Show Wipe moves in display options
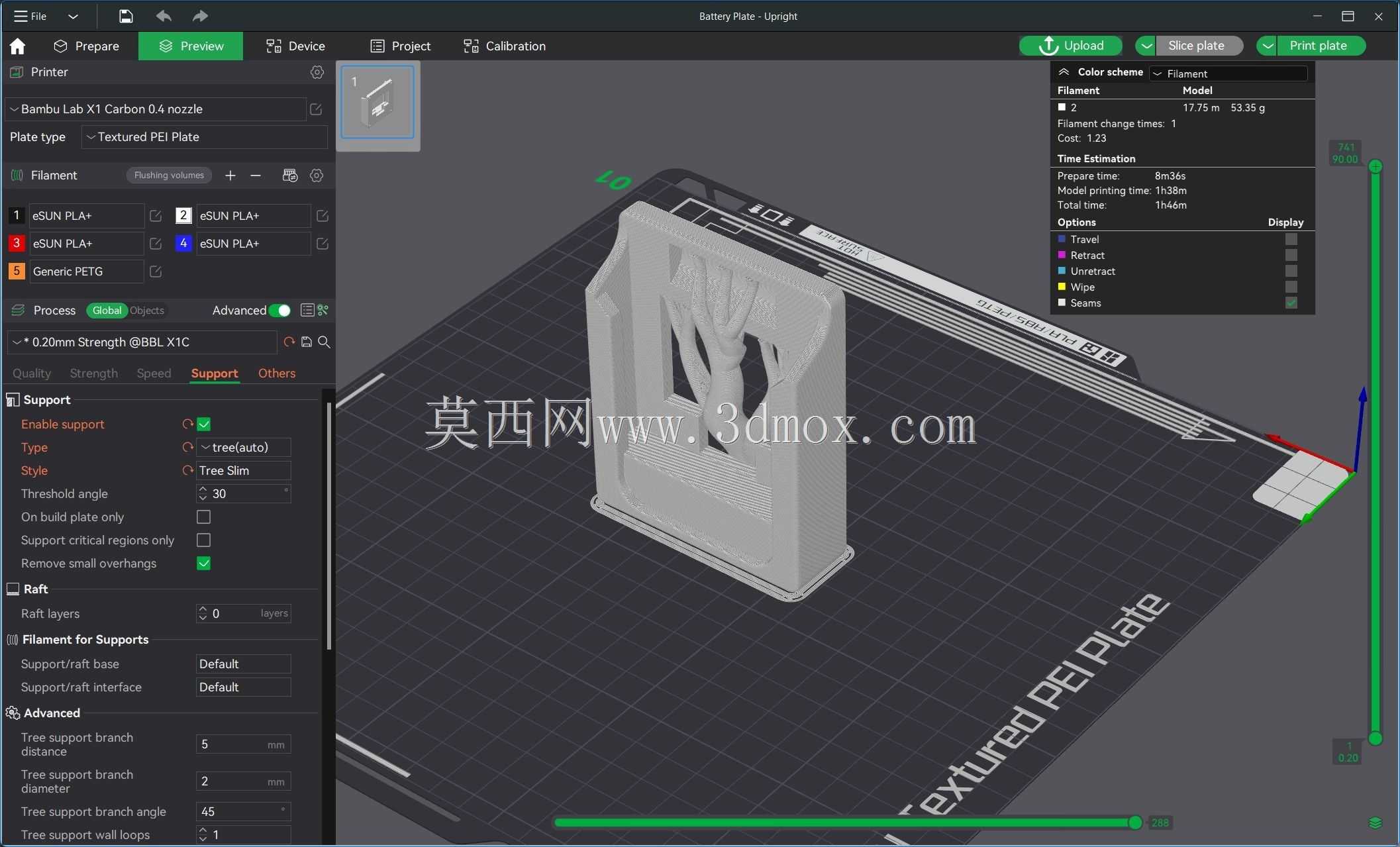 [1291, 287]
